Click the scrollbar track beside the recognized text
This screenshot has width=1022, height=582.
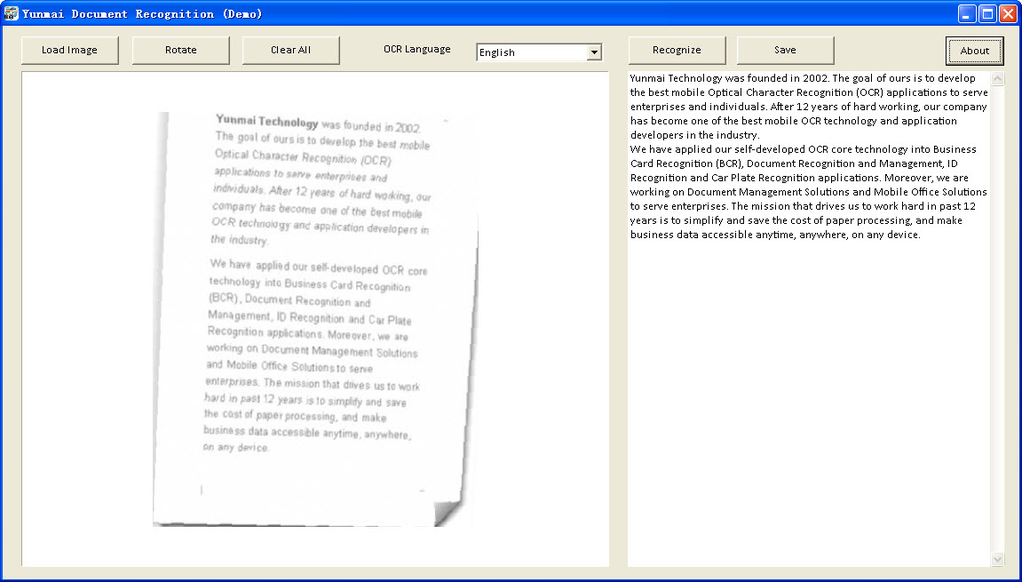coord(997,319)
